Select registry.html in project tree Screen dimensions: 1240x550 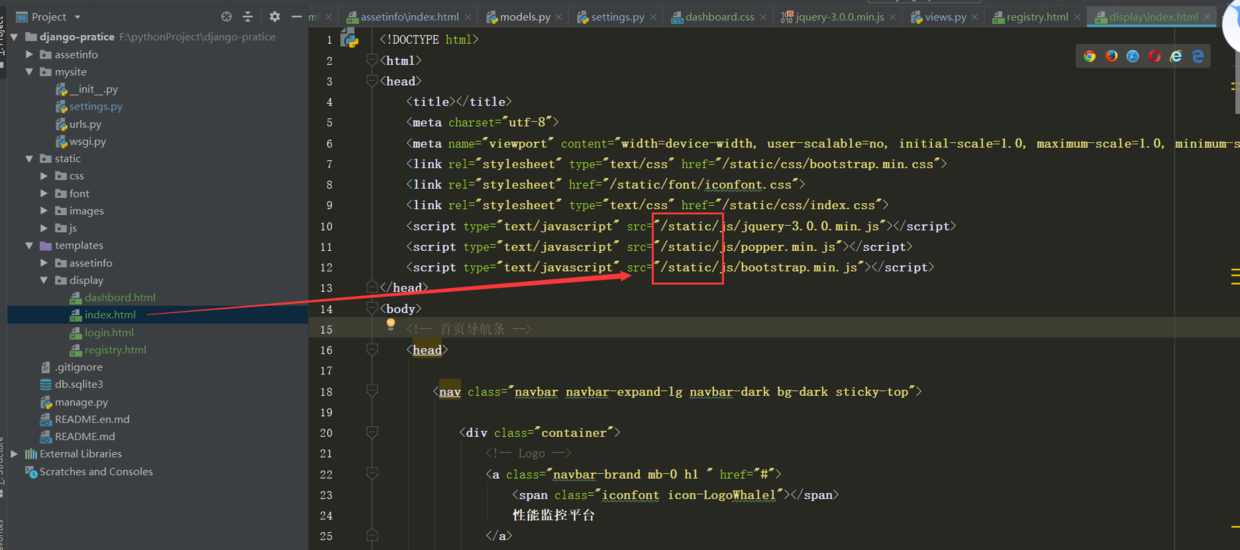pyautogui.click(x=115, y=350)
